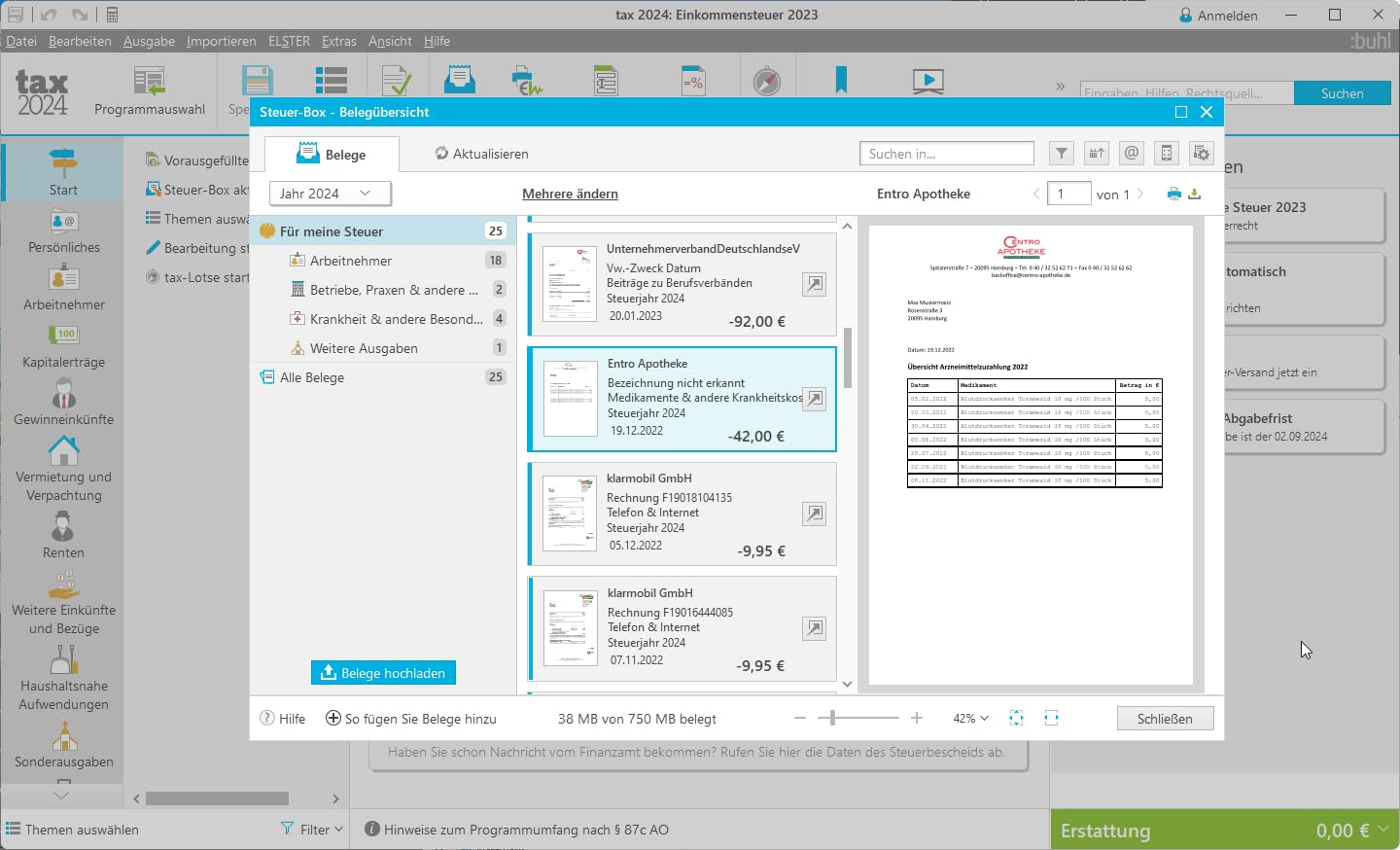Open the filter funnel in Steuer-Box toolbar
The image size is (1400, 850).
pos(1062,153)
